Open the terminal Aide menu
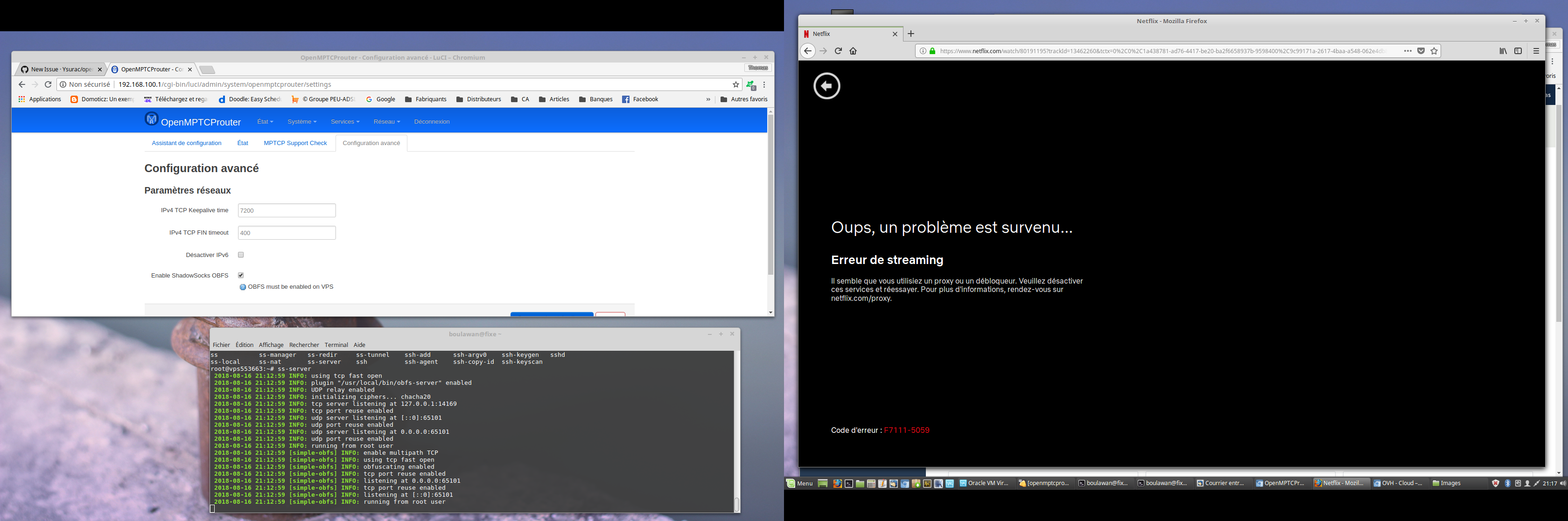This screenshot has height=521, width=1568. (360, 345)
